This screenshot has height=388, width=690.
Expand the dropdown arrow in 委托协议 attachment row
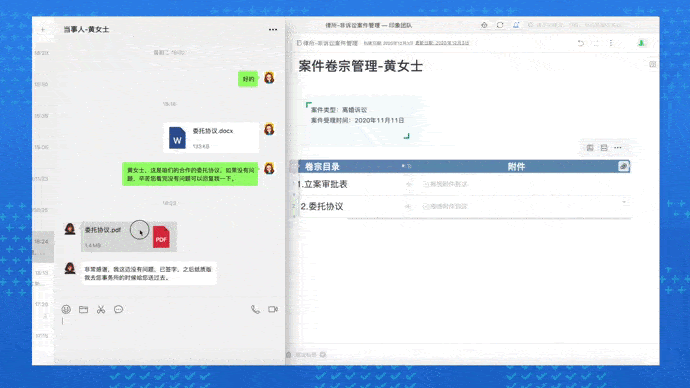[x=624, y=202]
